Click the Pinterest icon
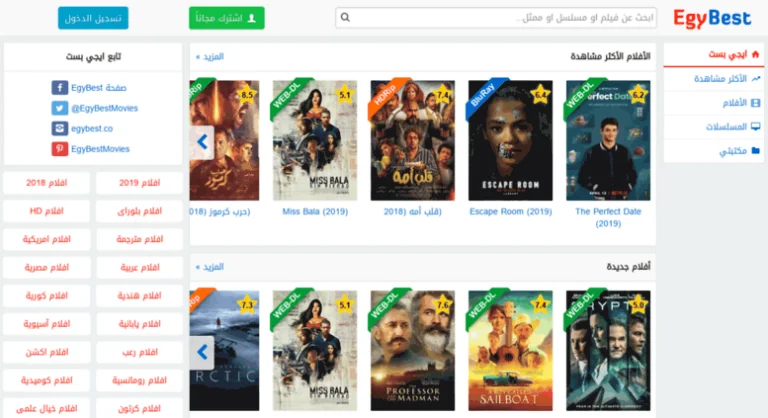This screenshot has width=768, height=418. 60,148
